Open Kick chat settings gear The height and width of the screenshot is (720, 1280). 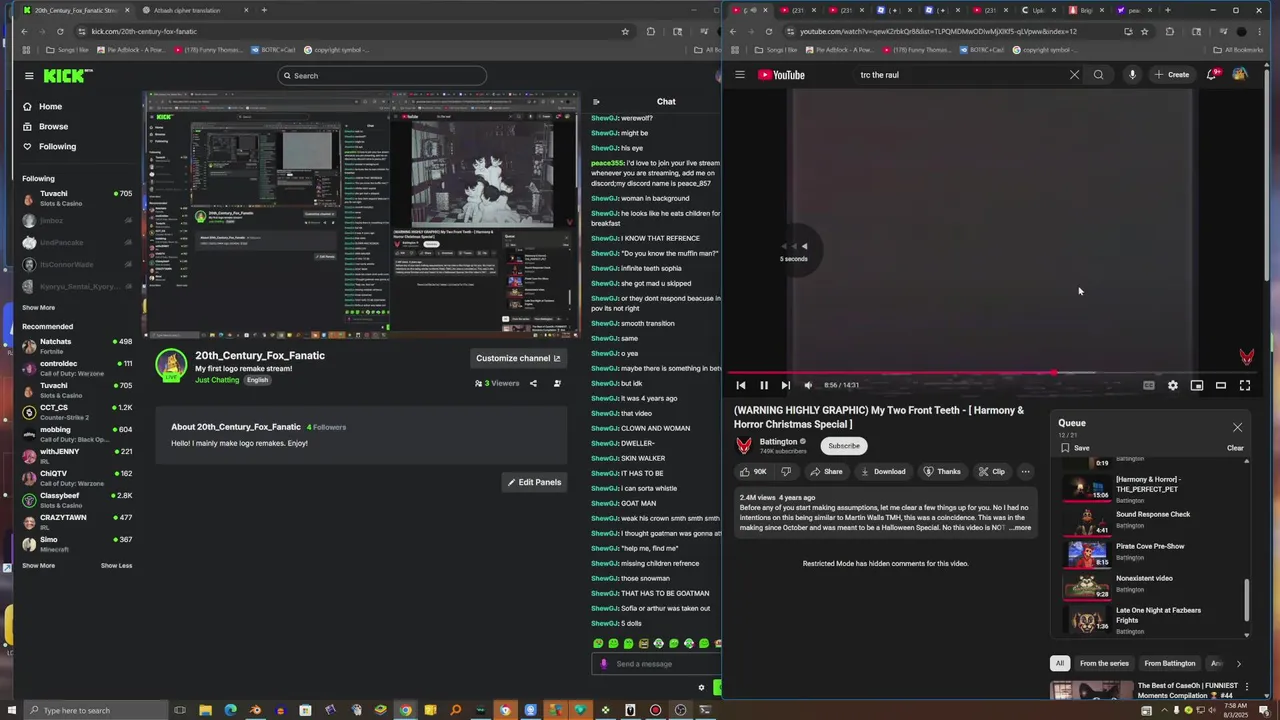tap(701, 687)
